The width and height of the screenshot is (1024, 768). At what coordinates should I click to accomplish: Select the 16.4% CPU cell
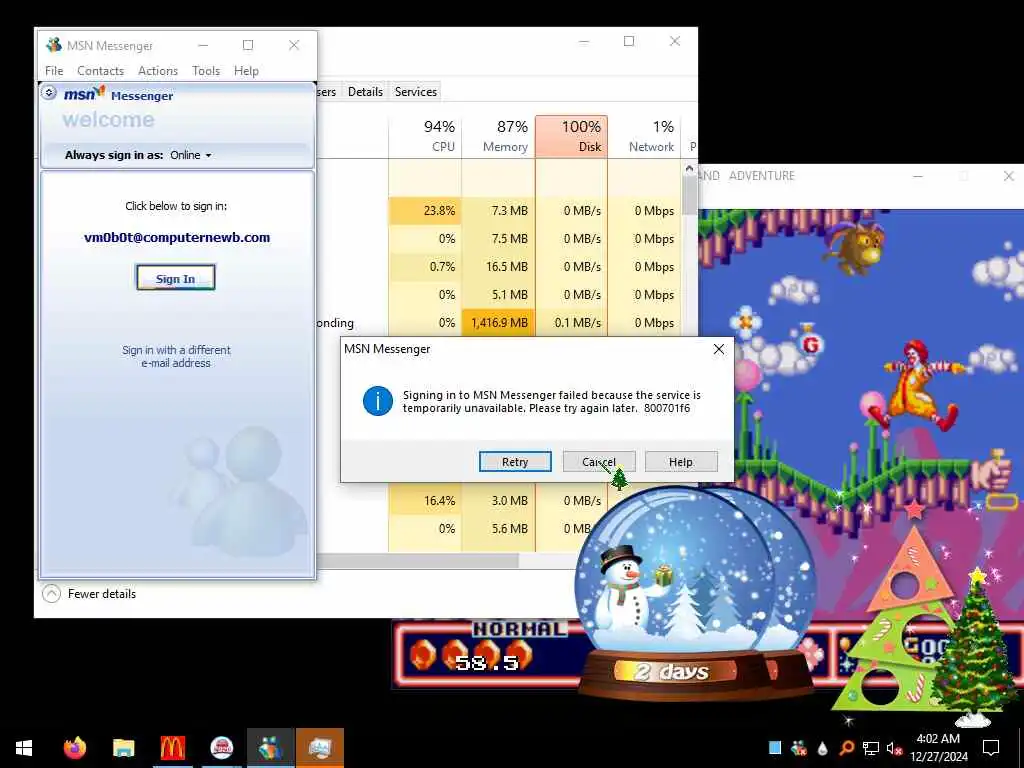tap(425, 500)
